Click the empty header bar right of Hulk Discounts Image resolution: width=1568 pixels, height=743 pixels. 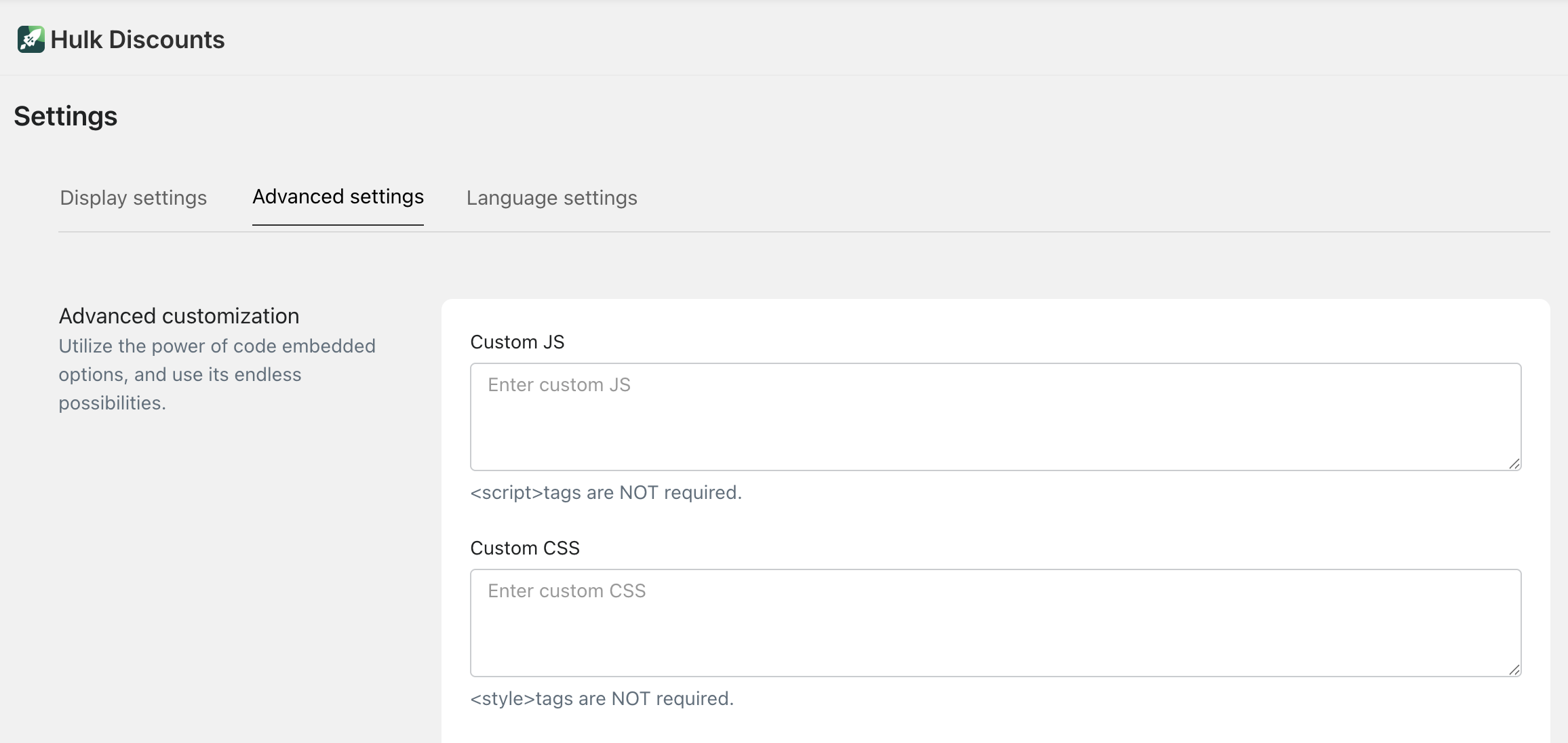click(882, 39)
